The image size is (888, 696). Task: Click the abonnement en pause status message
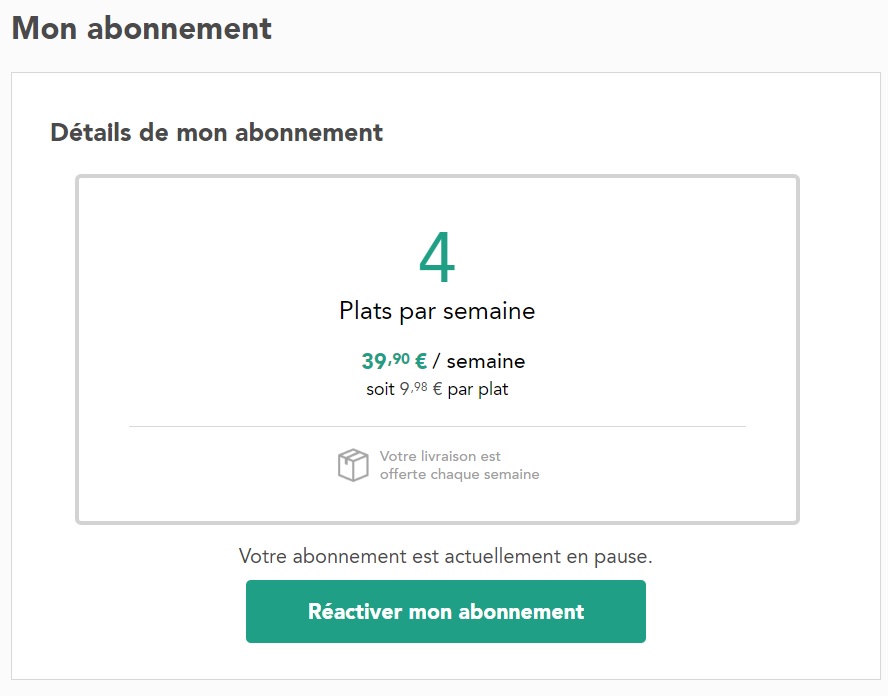pos(446,556)
